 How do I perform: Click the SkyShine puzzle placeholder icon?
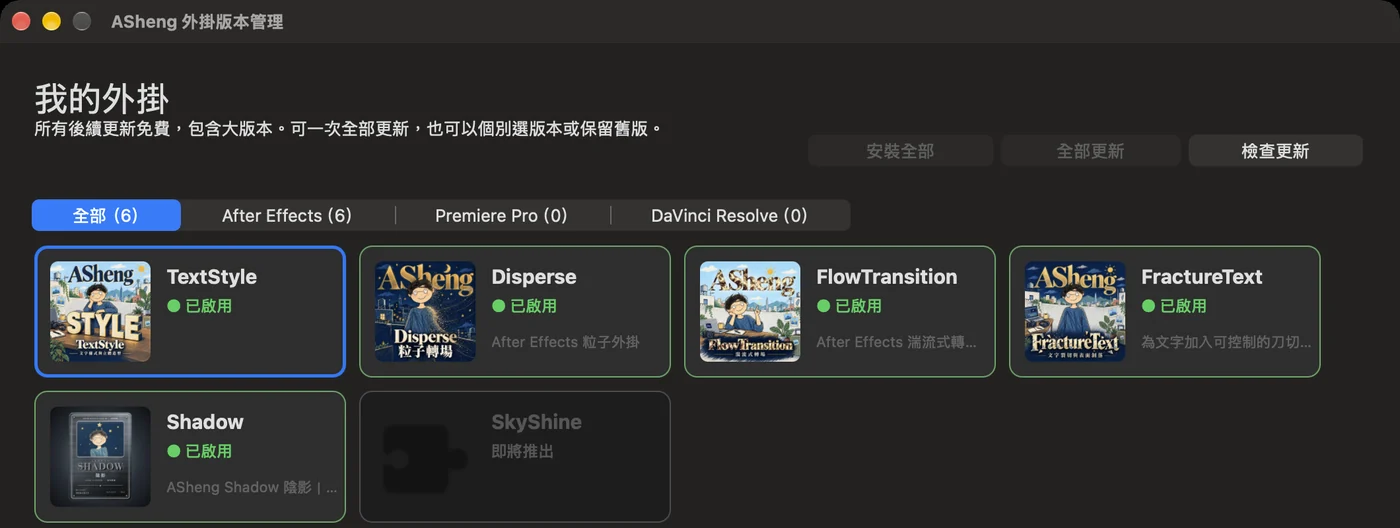pyautogui.click(x=425, y=457)
